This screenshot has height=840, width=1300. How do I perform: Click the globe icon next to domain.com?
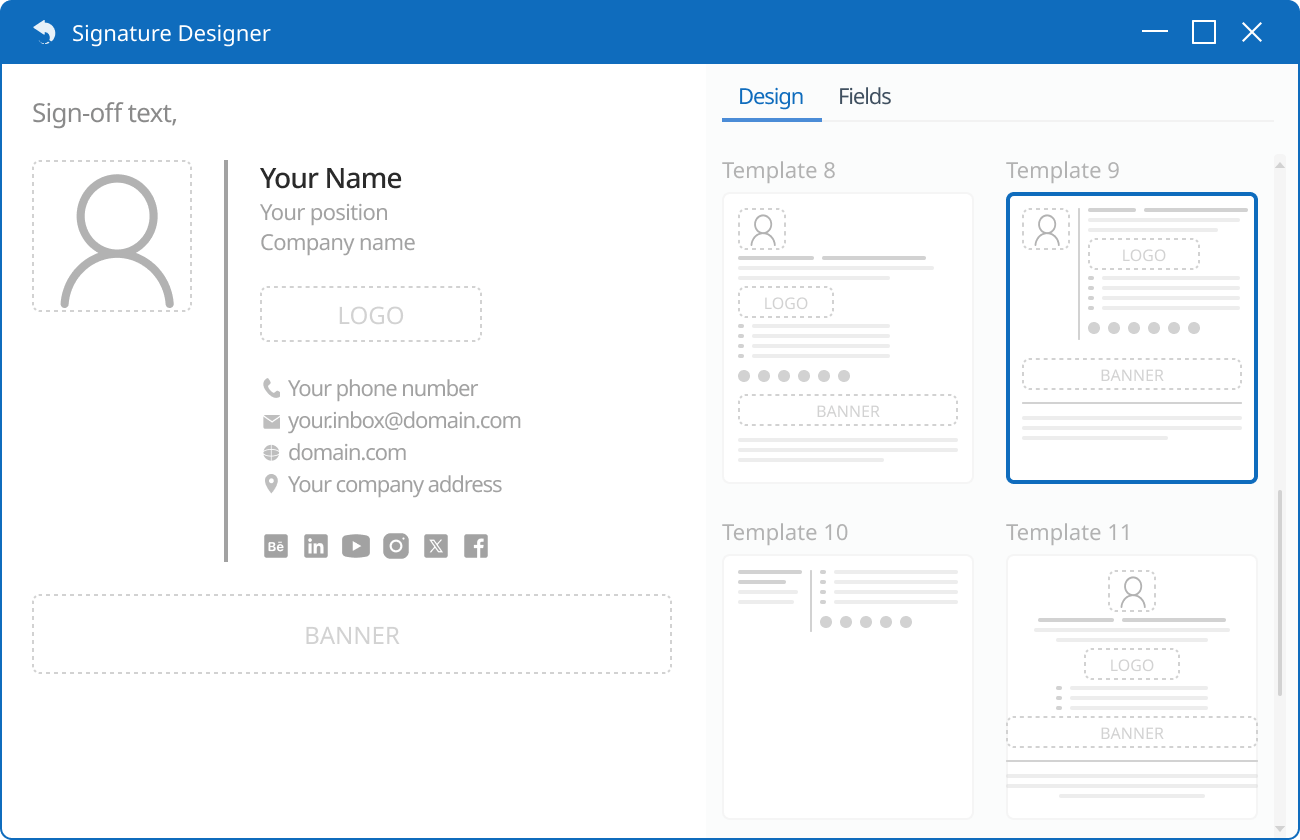click(x=271, y=452)
